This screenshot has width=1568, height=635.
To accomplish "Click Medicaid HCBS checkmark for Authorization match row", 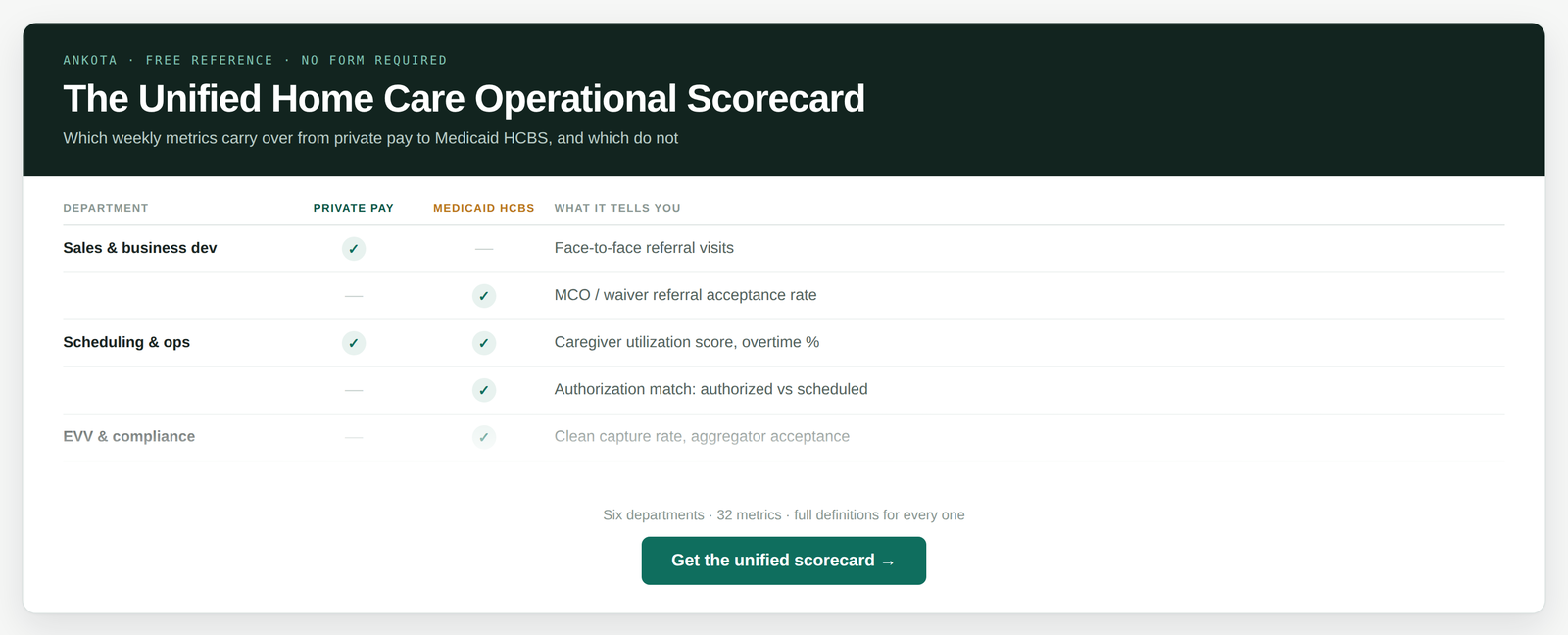I will (484, 390).
